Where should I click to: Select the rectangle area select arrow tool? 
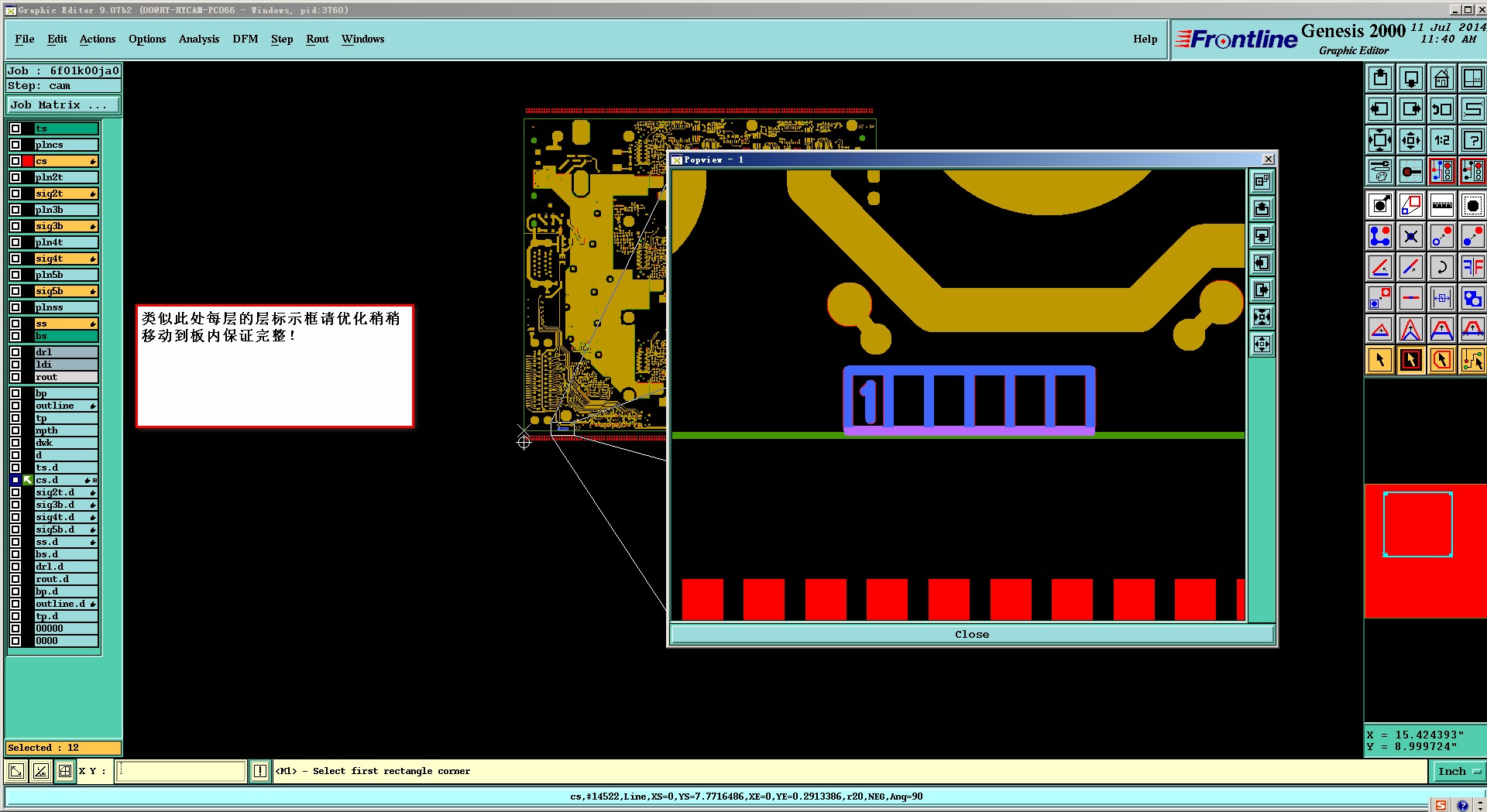(1411, 360)
